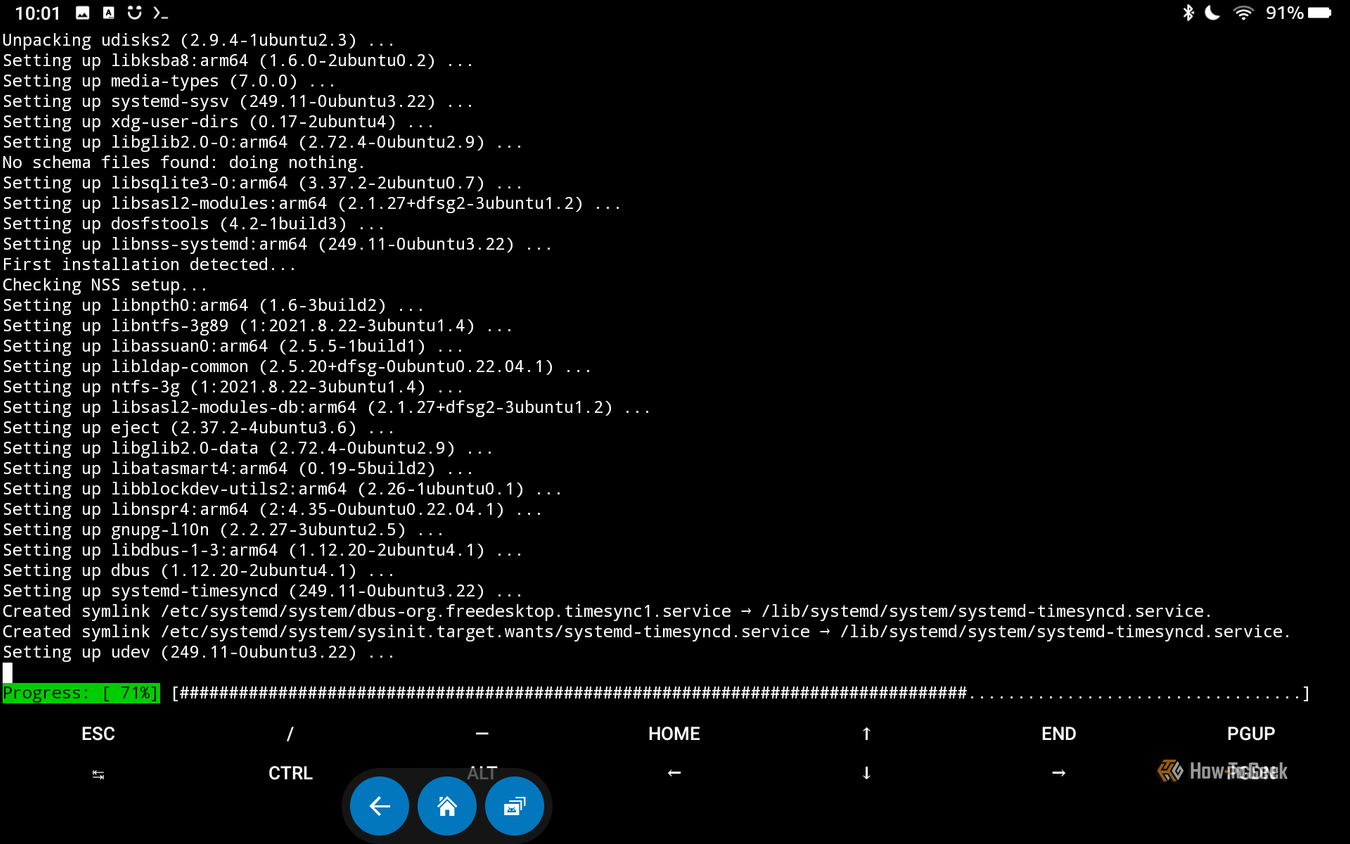1350x844 pixels.
Task: Tap the Tab key icon
Action: (x=98, y=774)
